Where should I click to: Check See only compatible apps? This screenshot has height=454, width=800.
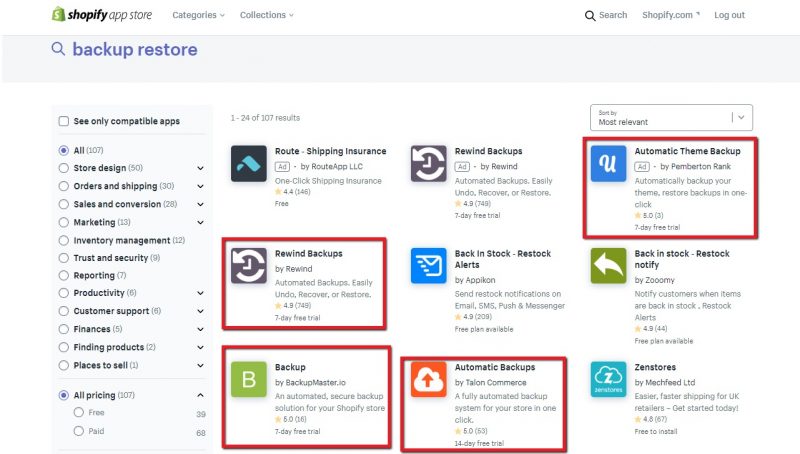[x=64, y=121]
